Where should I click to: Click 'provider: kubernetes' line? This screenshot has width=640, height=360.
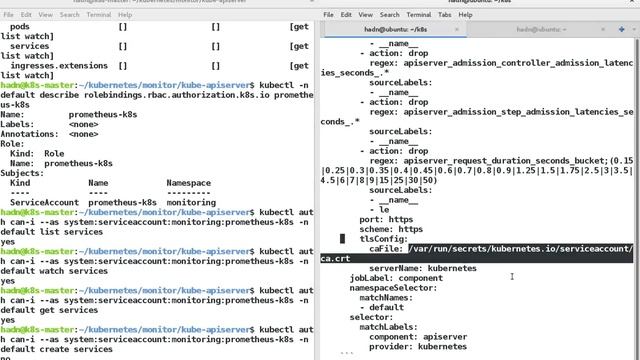pos(418,347)
